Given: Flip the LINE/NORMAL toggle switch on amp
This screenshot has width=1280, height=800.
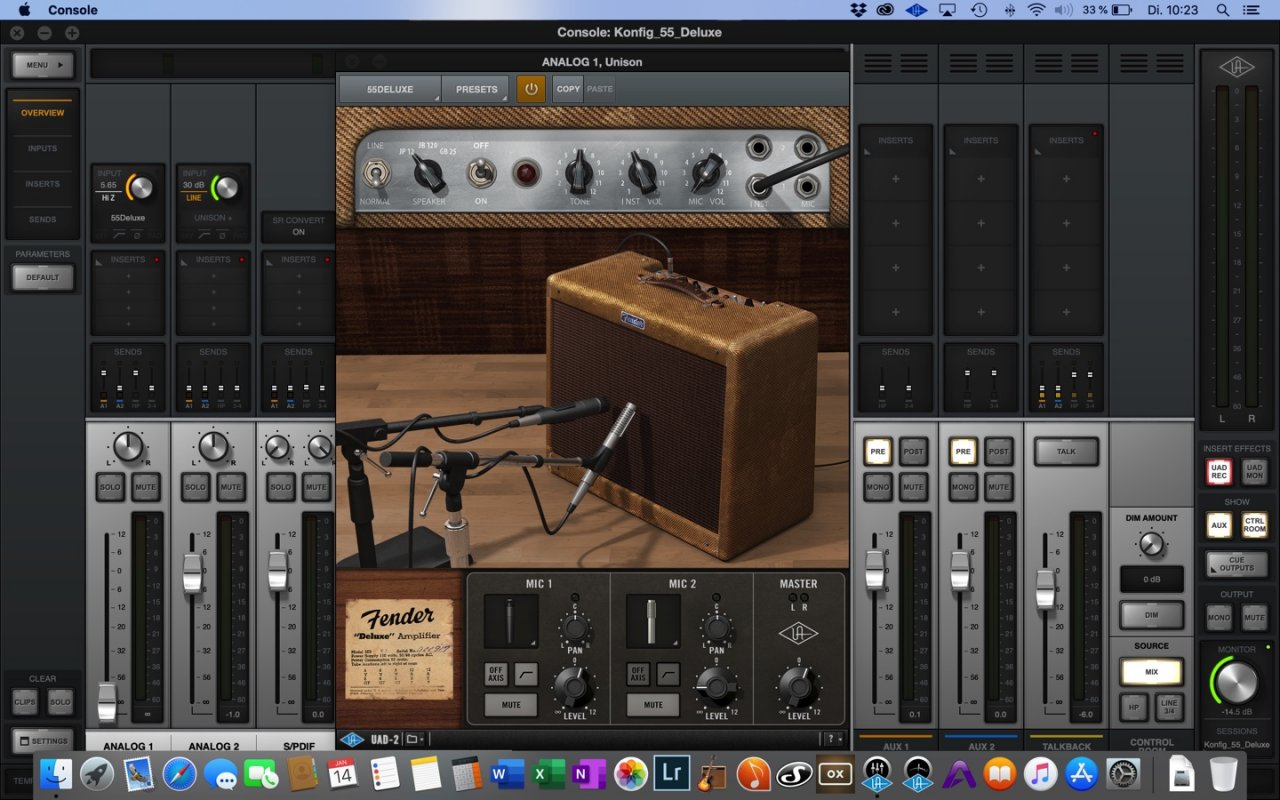Looking at the screenshot, I should click(377, 173).
